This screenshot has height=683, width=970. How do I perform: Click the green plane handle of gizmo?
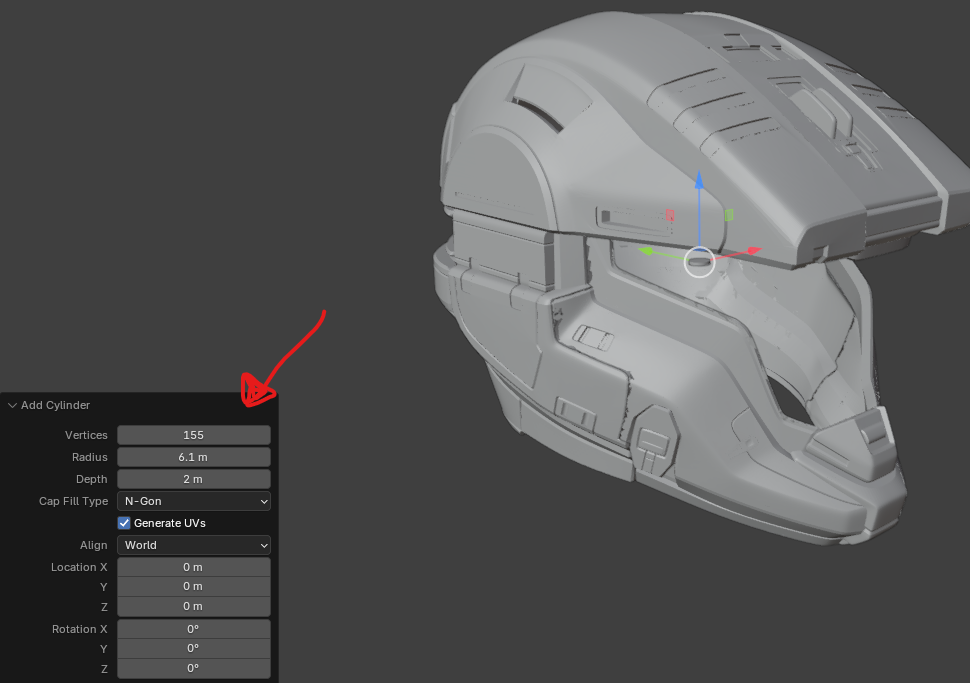click(729, 215)
